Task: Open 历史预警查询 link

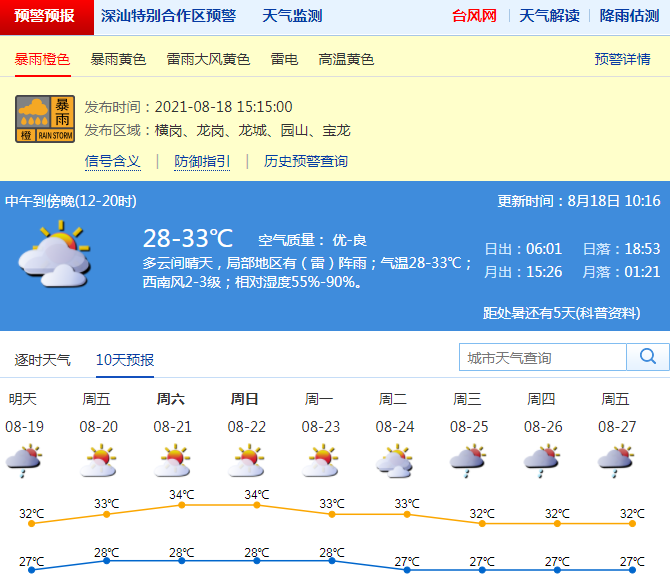Action: tap(306, 161)
